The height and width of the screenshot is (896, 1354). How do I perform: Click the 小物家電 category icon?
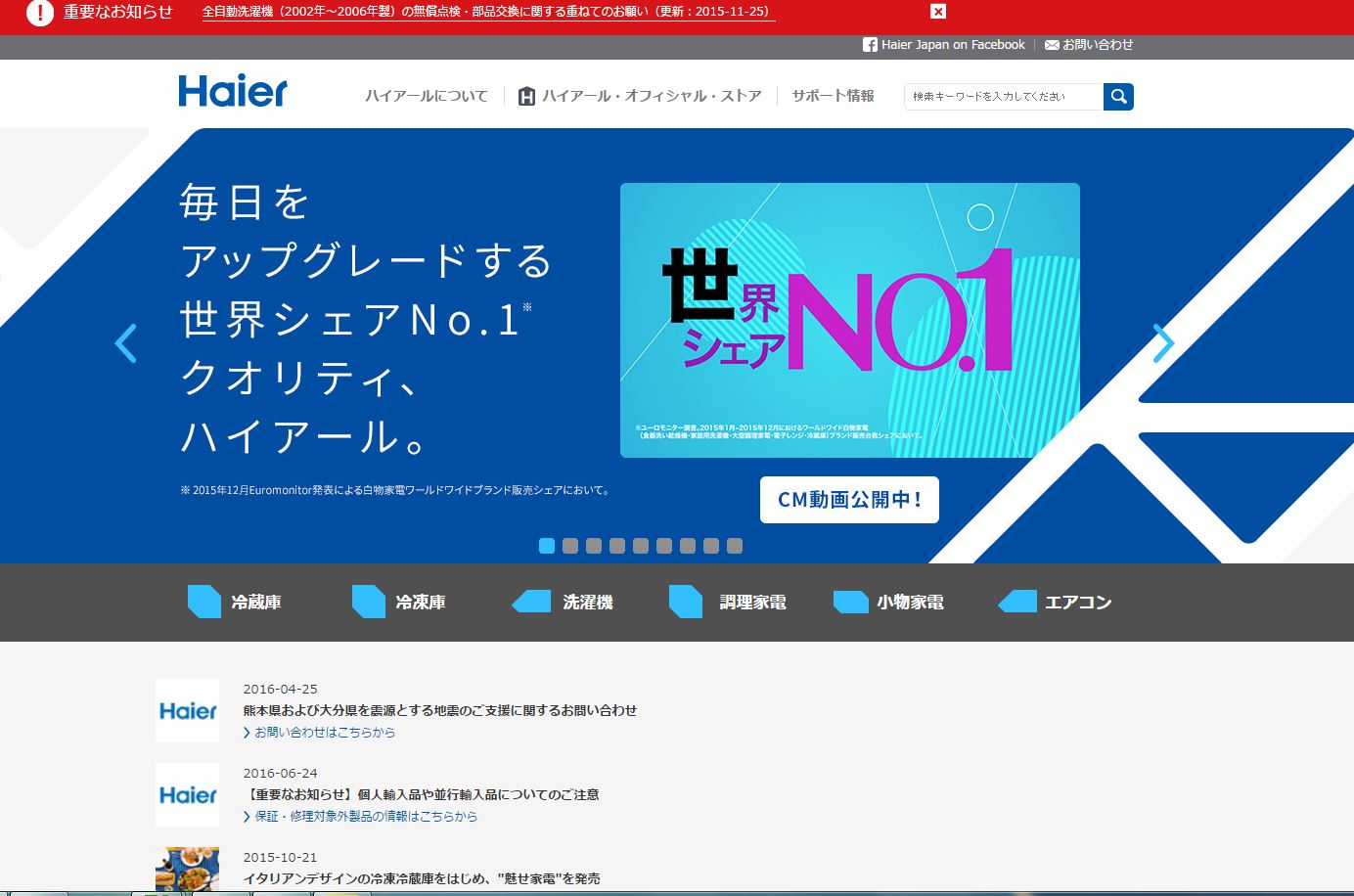(851, 602)
